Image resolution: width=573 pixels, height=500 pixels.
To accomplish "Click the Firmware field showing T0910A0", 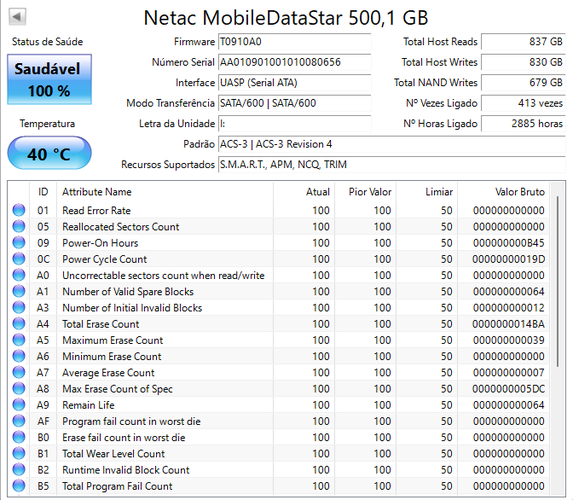I will (x=295, y=42).
